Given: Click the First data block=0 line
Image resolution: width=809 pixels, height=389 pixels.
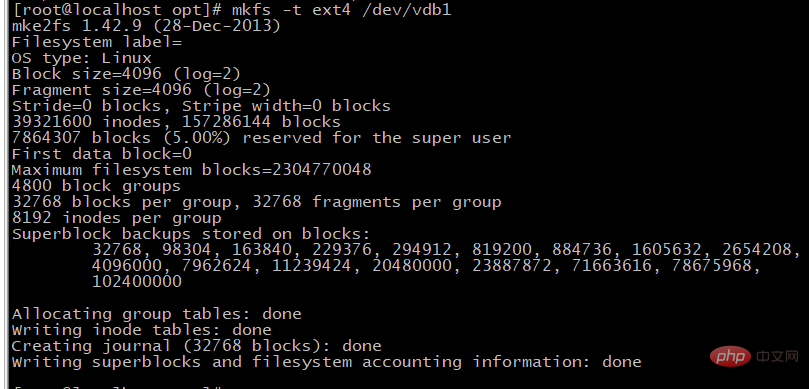Looking at the screenshot, I should pos(102,154).
